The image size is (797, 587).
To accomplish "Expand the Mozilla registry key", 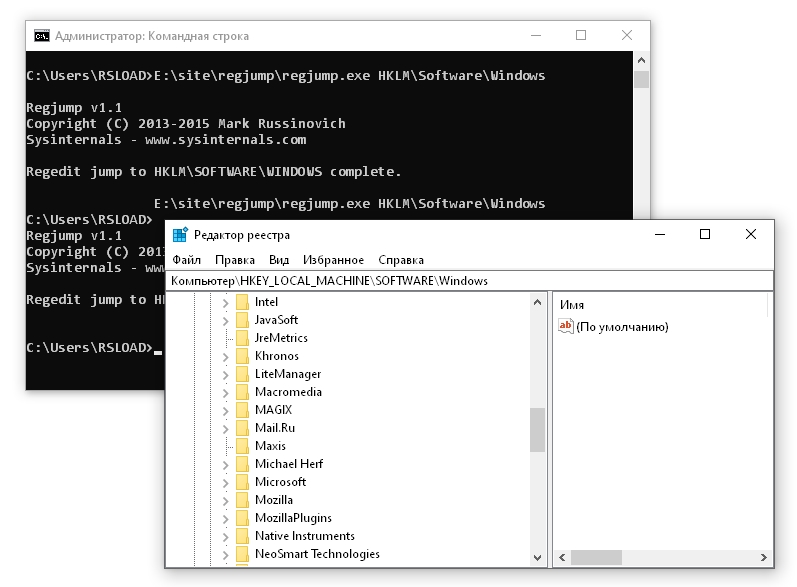I will pos(226,501).
